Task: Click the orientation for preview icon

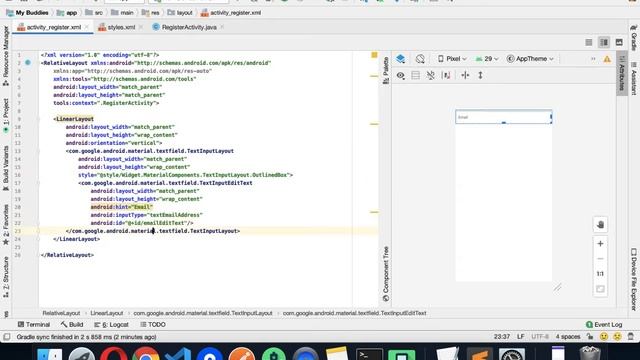Action: click(420, 59)
